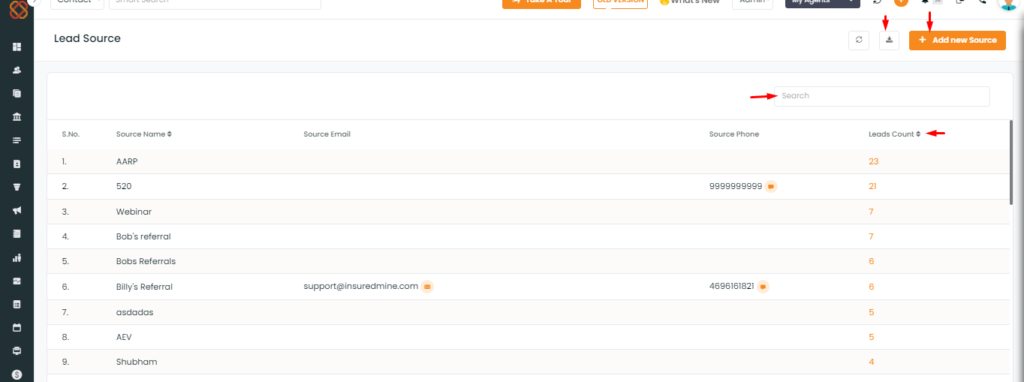Open the address book icon in sidebar
The height and width of the screenshot is (382, 1024).
pos(17,164)
